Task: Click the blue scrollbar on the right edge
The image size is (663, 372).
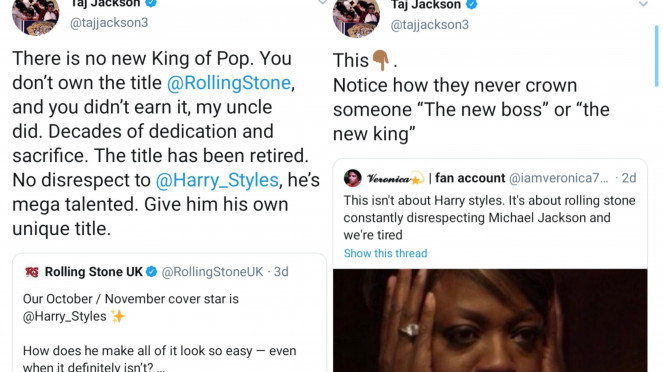Action: click(657, 56)
